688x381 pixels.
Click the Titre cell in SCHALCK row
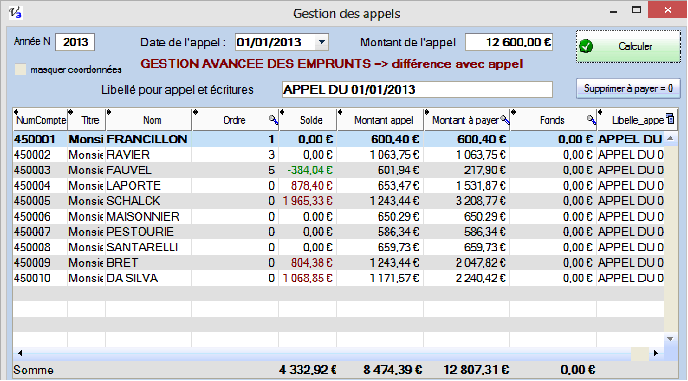point(86,201)
